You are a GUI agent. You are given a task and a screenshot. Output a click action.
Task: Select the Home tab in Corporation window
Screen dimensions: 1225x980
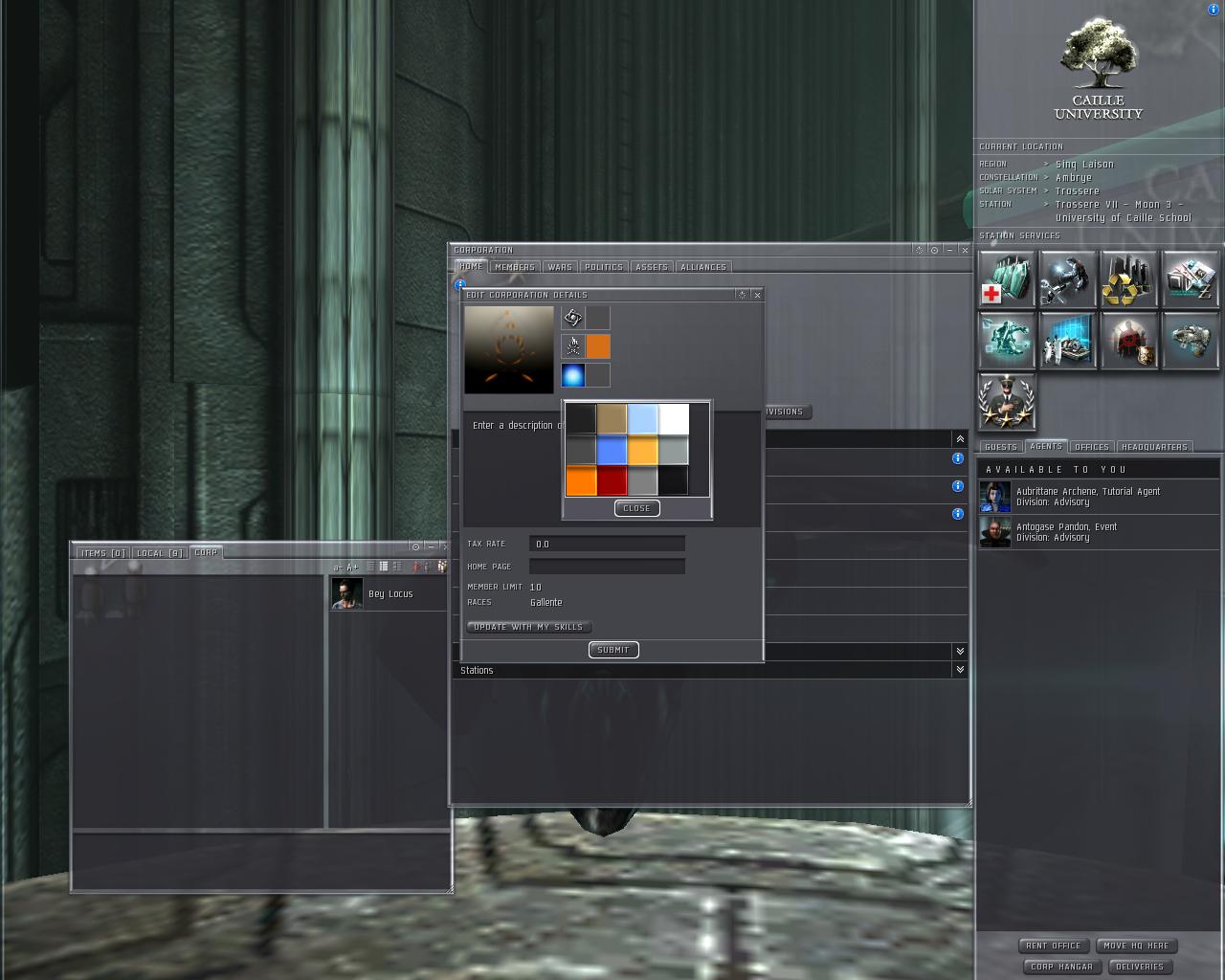471,266
